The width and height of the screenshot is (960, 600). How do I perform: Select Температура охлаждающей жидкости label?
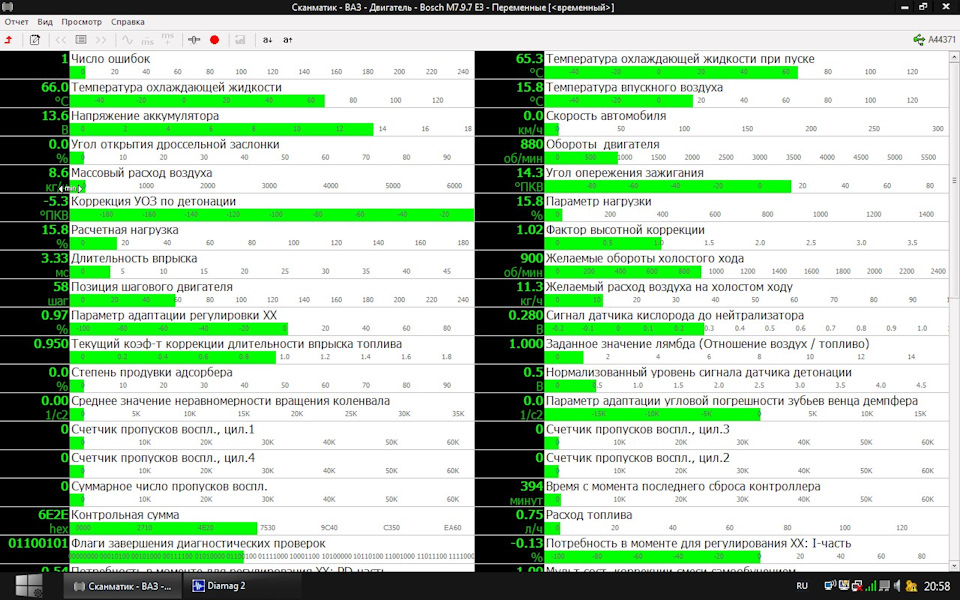[x=176, y=87]
